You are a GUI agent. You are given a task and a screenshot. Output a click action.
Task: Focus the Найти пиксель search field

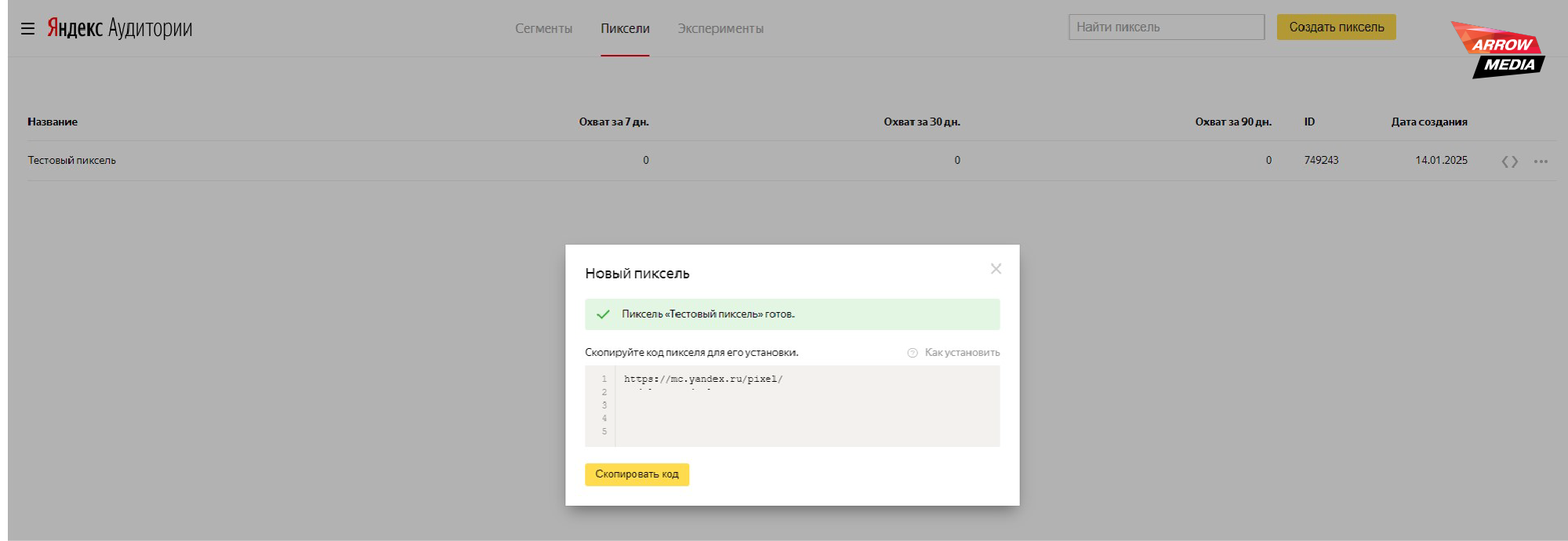click(1166, 27)
